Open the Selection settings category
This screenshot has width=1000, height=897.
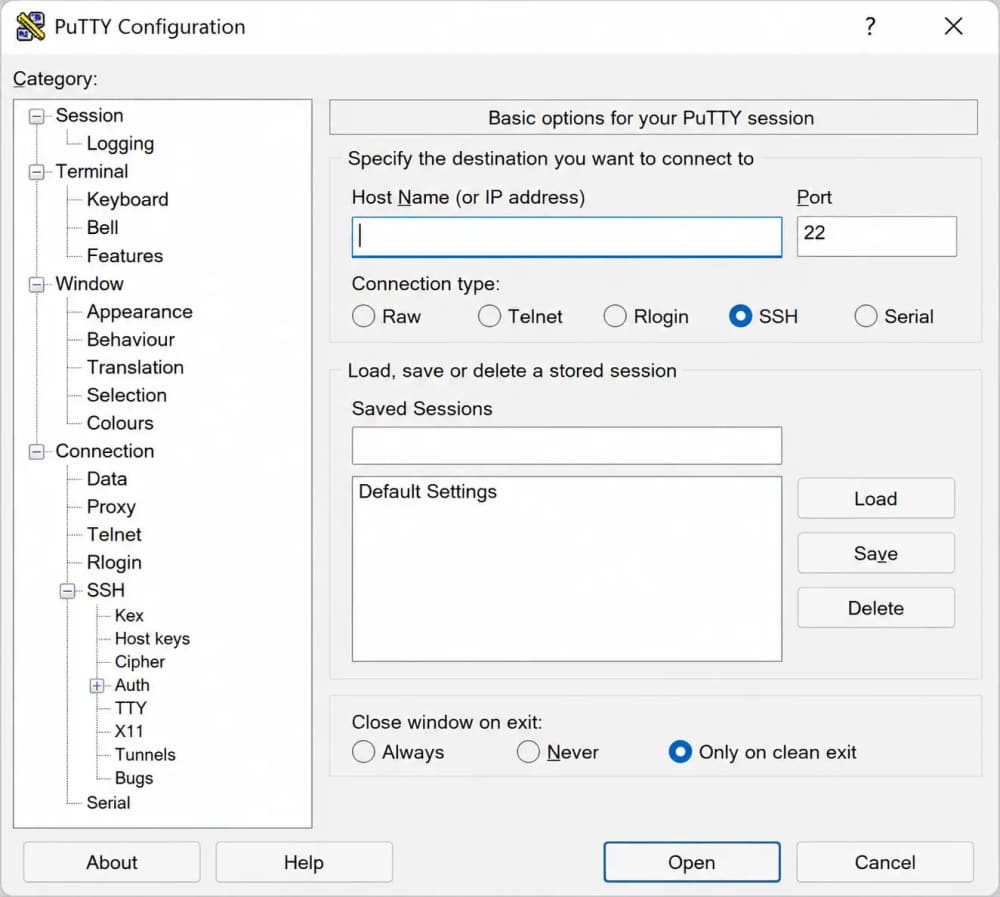click(127, 396)
